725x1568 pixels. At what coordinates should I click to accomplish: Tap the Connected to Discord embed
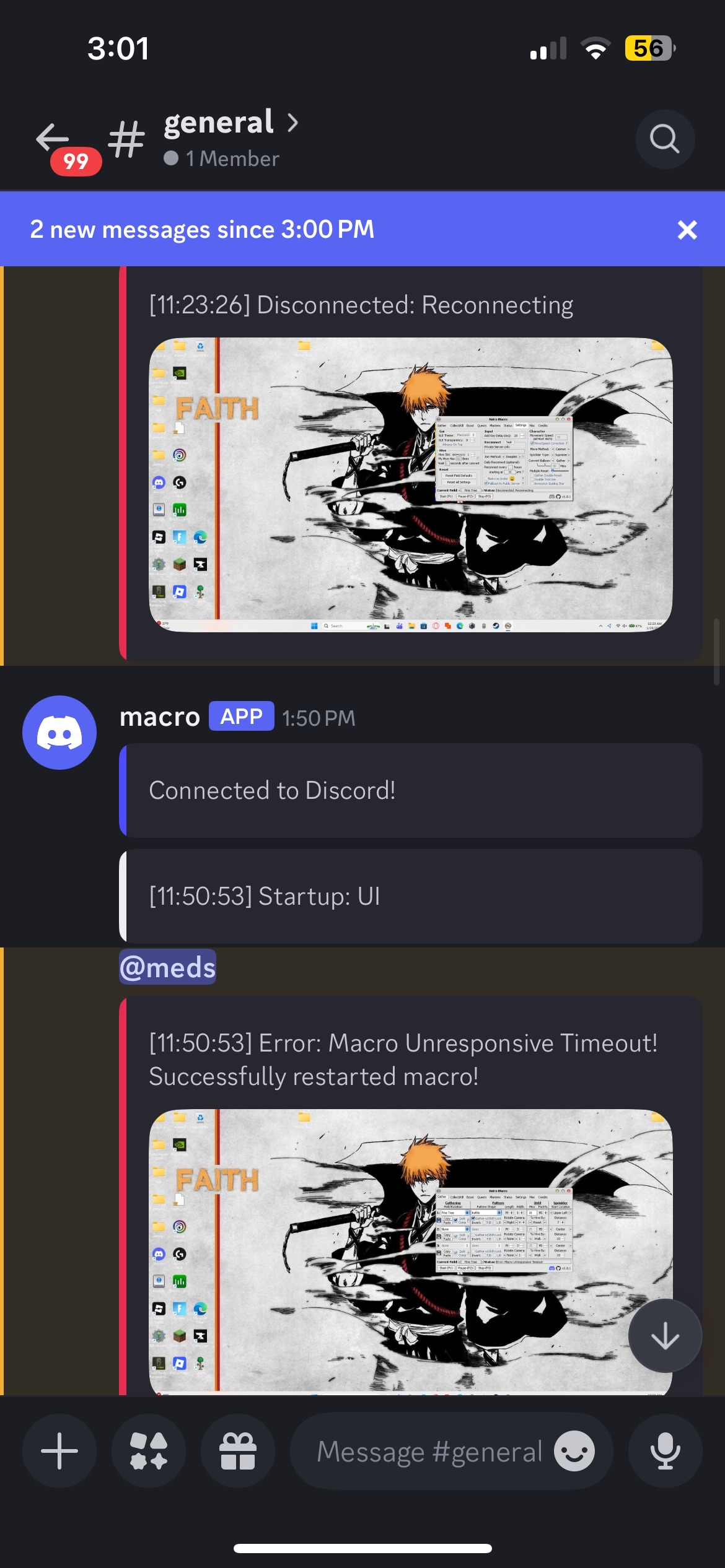(411, 791)
